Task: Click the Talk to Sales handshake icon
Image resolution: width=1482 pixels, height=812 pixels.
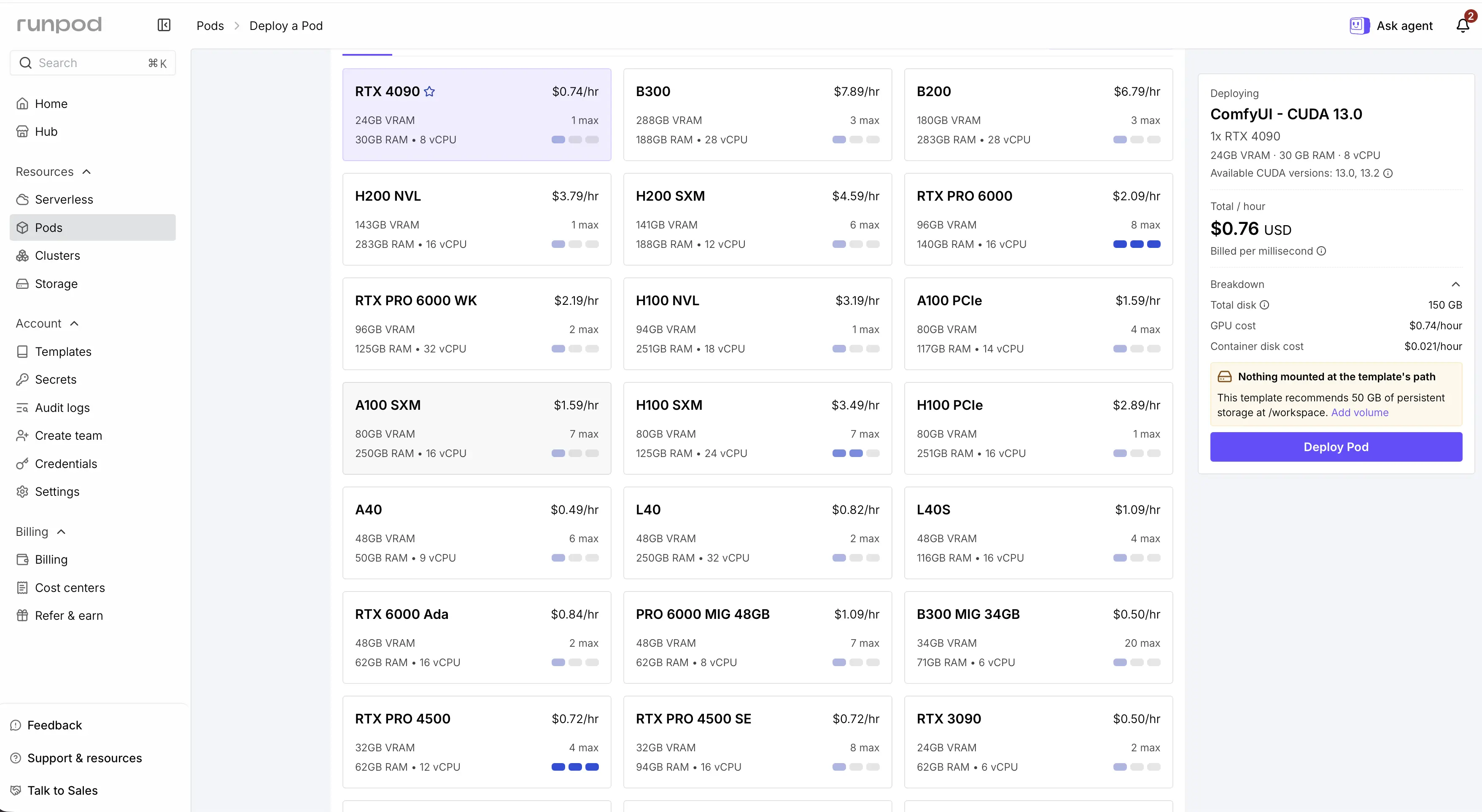Action: click(x=16, y=791)
